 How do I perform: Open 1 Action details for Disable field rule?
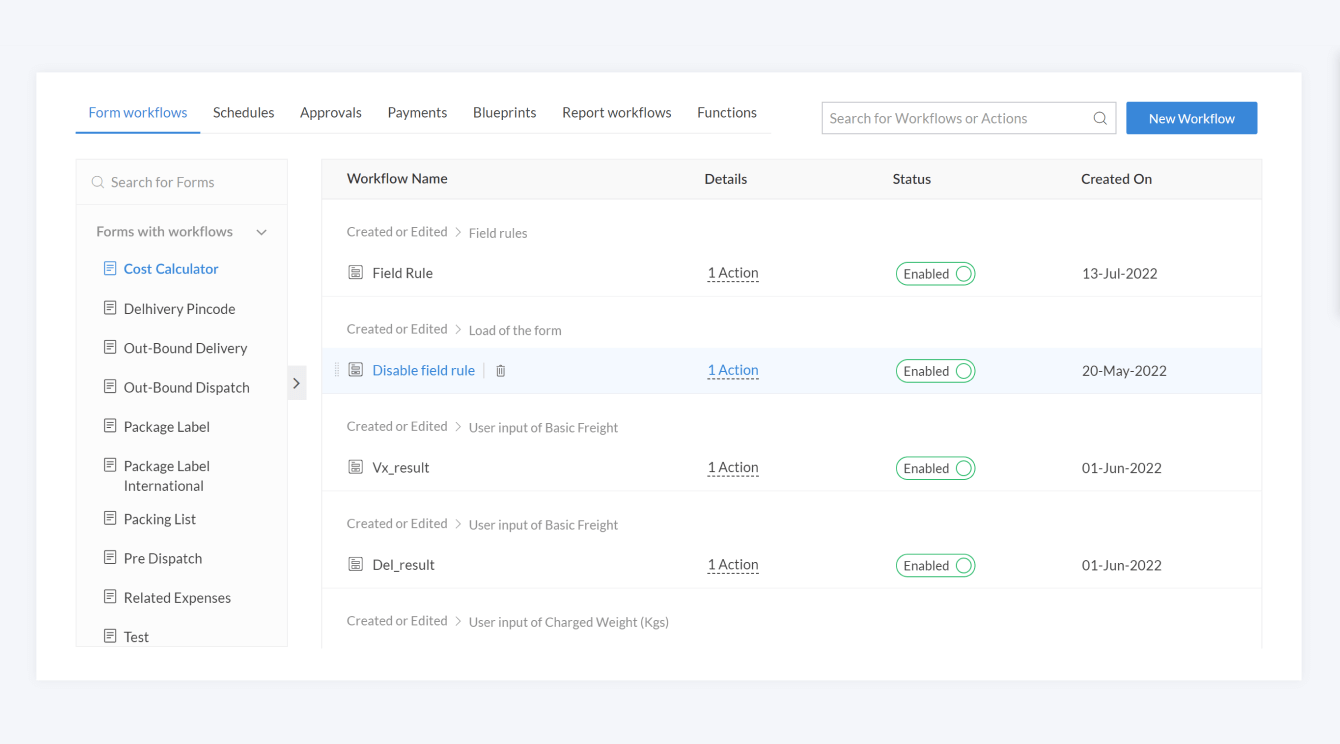[x=733, y=370]
